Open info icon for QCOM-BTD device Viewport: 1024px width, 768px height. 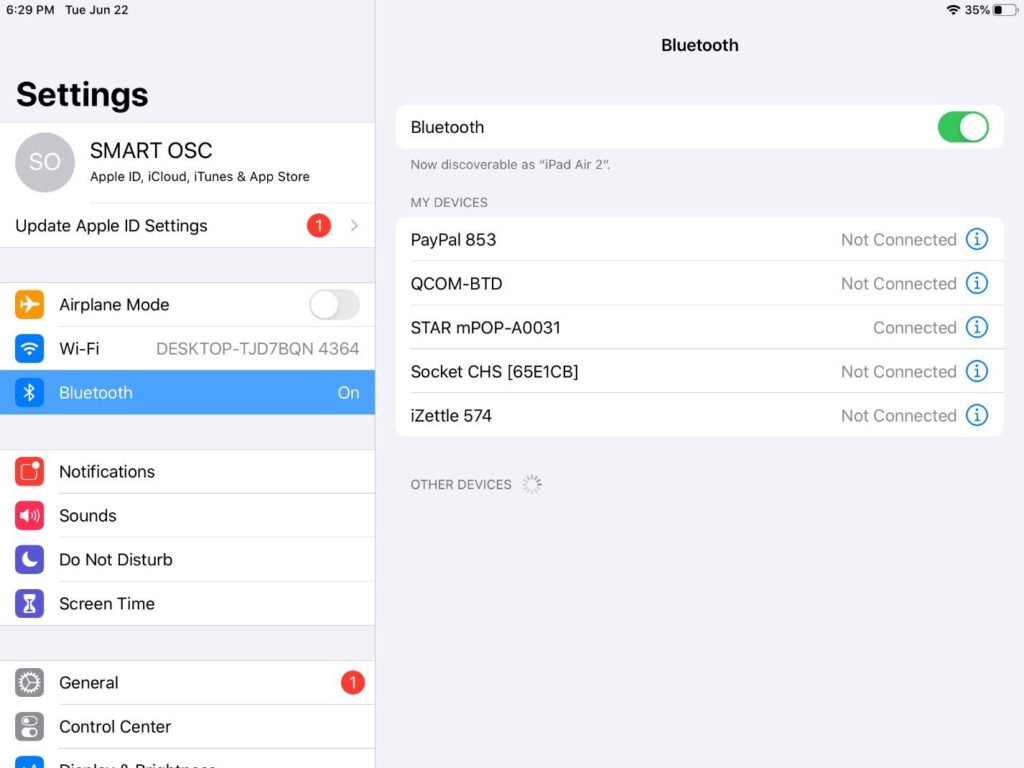976,284
